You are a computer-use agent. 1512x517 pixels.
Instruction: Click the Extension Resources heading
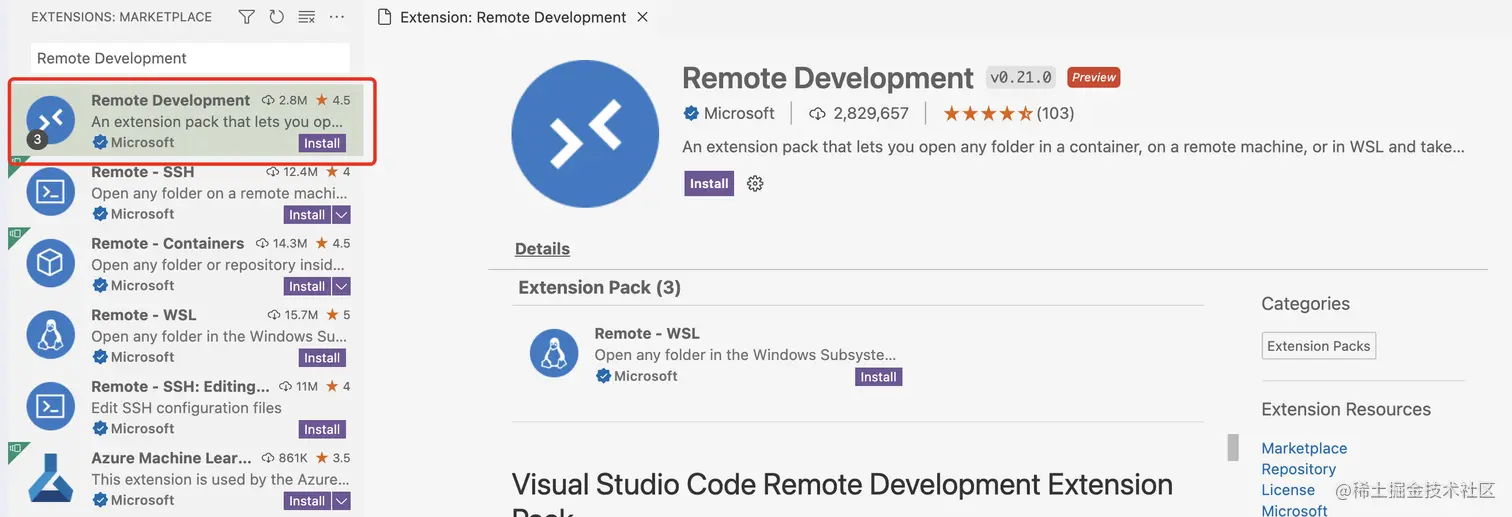1346,409
